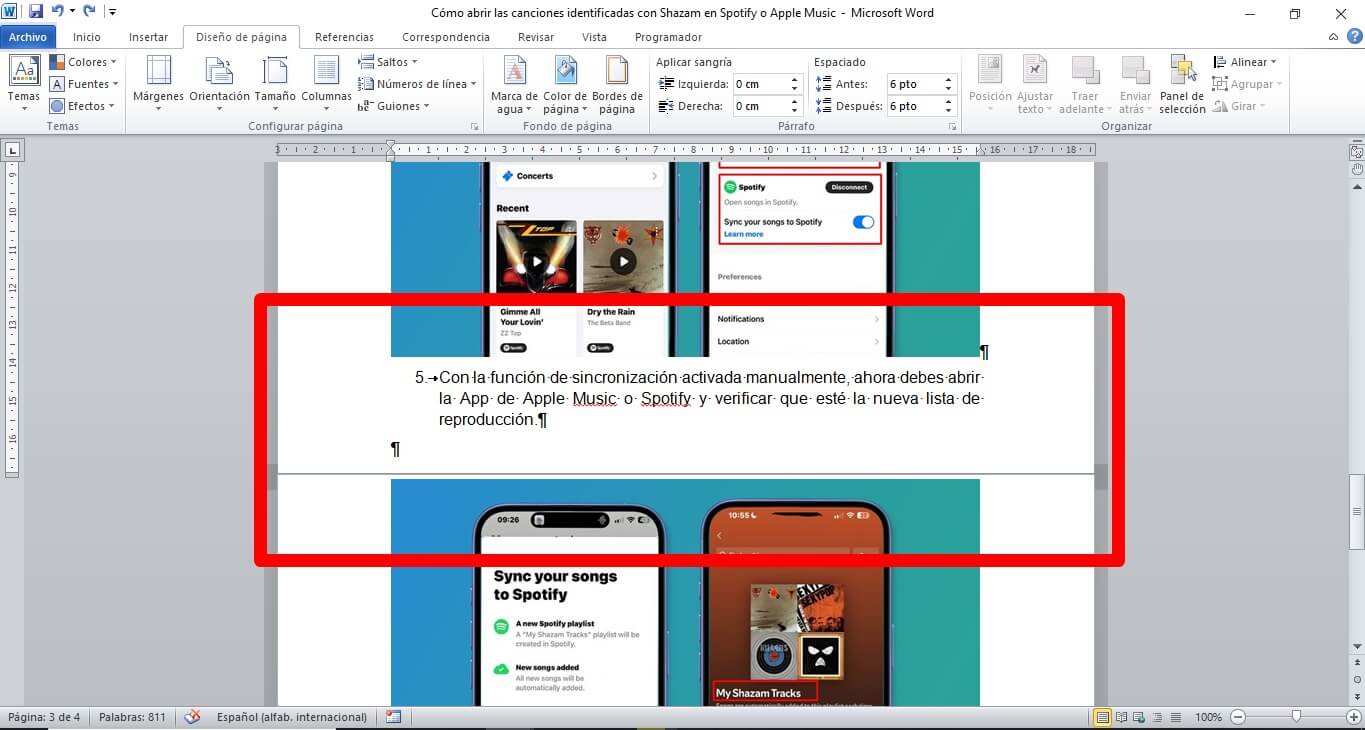Open Bordes de página settings
1365x730 pixels.
pyautogui.click(x=617, y=84)
